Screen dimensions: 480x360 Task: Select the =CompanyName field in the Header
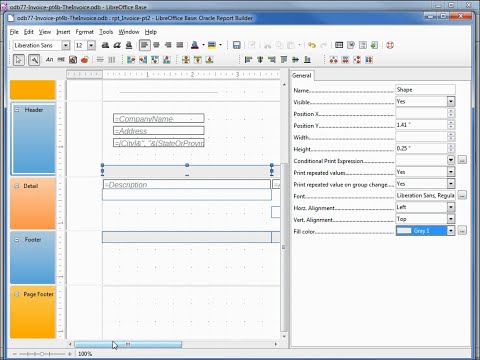click(x=159, y=118)
